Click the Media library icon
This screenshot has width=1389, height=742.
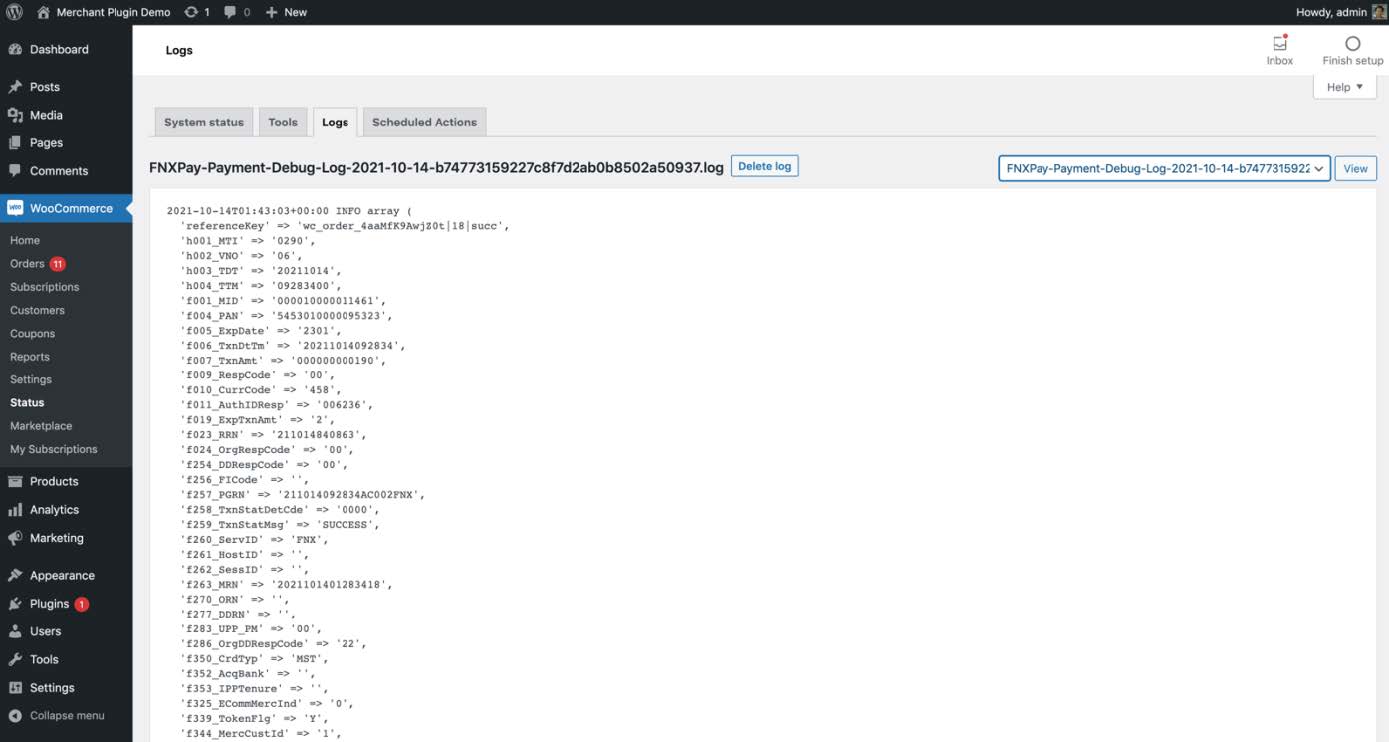click(x=15, y=115)
